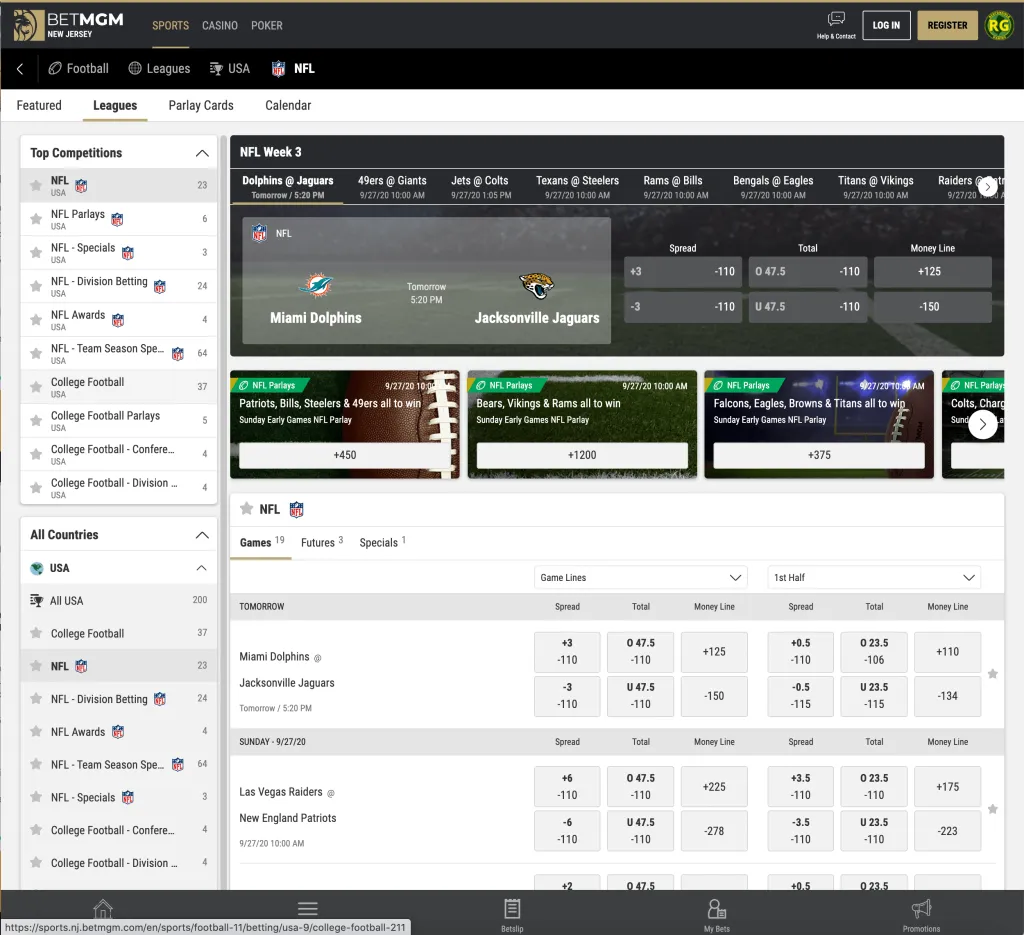Select +1200 Bears Vikings Rams parlay
Screen dimensions: 1024x935
(x=582, y=455)
